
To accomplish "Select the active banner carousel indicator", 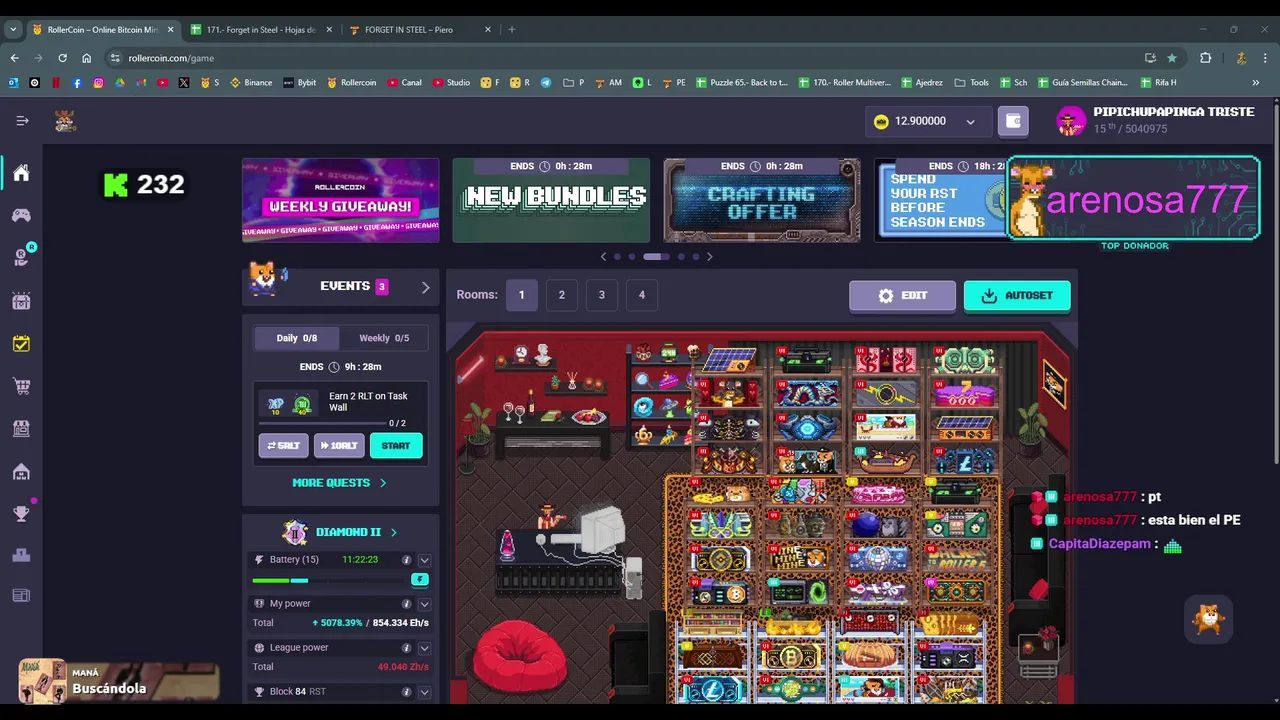I will [656, 257].
